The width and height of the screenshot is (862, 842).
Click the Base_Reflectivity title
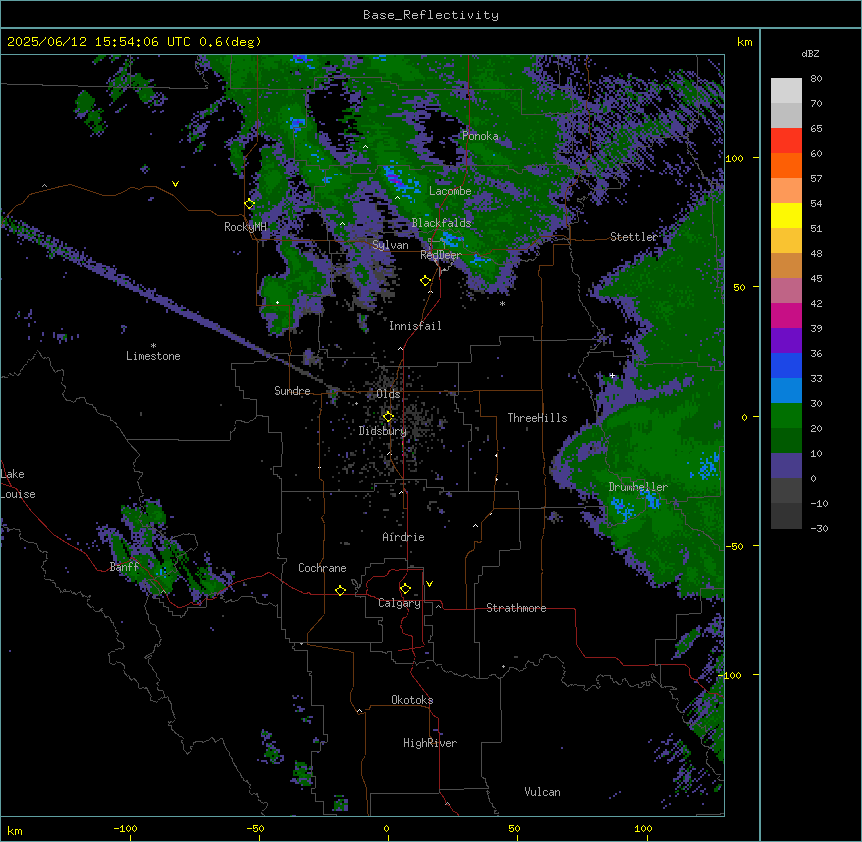(431, 15)
